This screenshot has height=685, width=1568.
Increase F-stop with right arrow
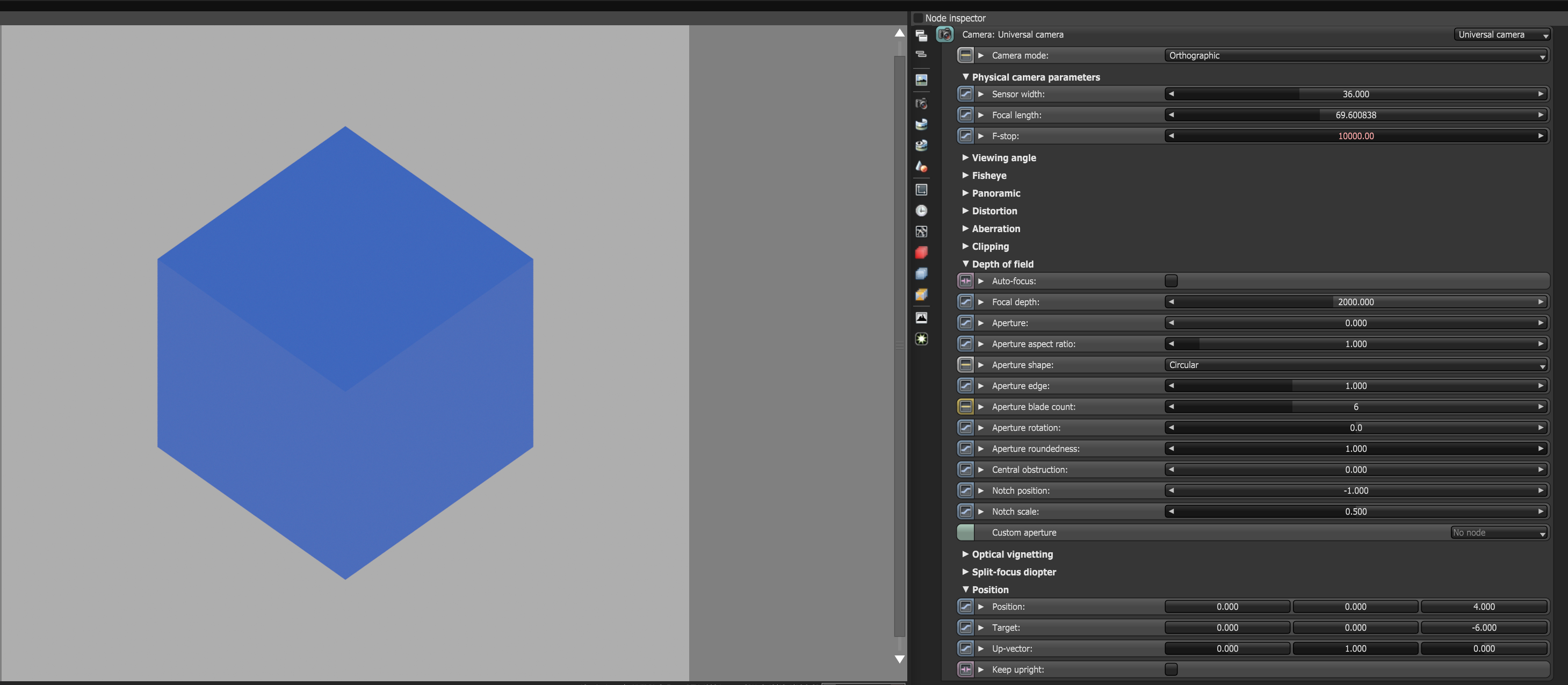point(1540,136)
